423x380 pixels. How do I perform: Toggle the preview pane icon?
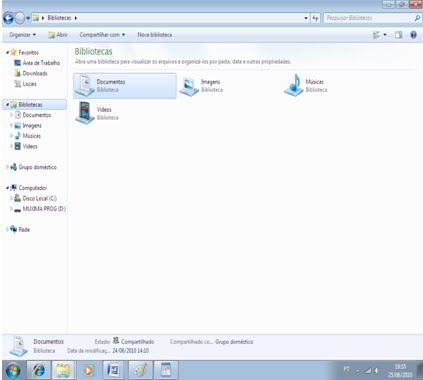tap(398, 35)
